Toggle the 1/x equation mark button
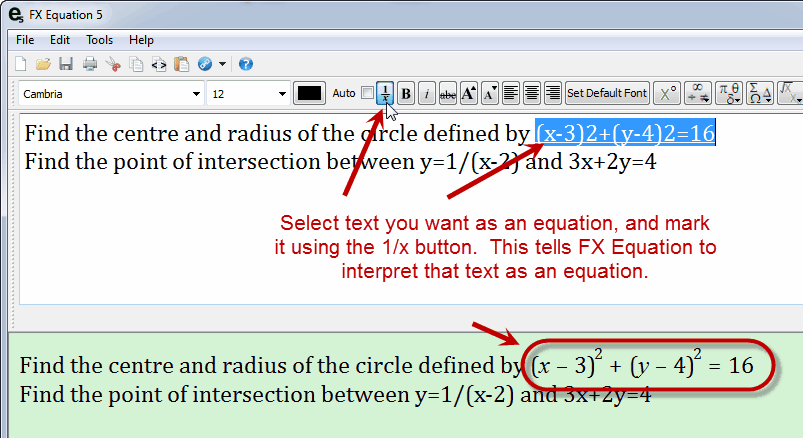The width and height of the screenshot is (803, 438). [385, 93]
